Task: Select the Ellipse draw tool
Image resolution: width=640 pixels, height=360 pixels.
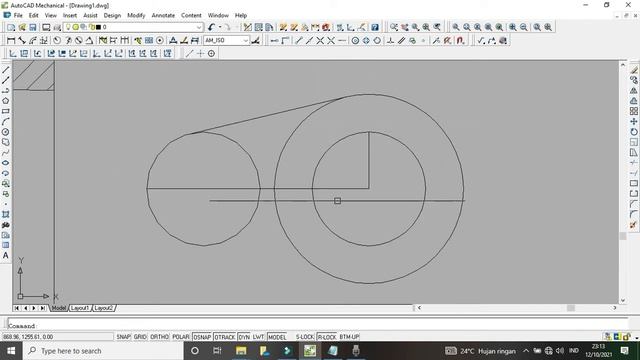Action: click(6, 163)
